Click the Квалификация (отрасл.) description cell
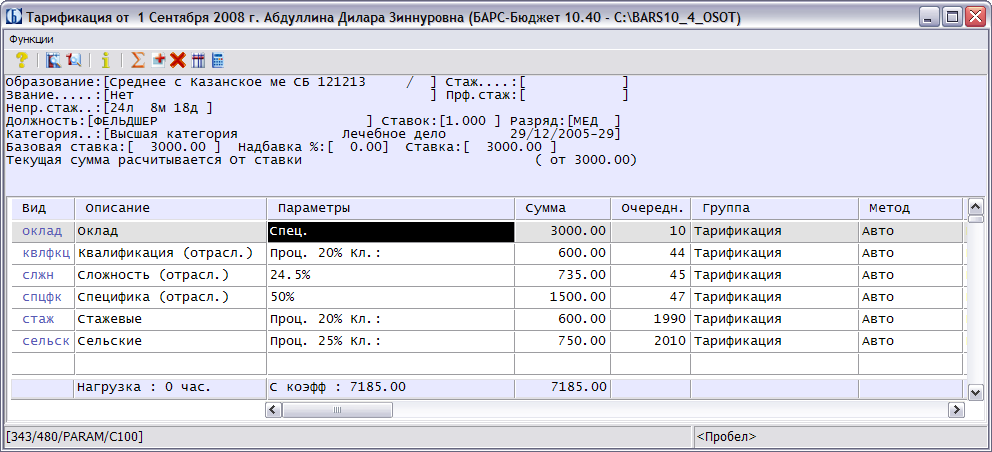The height and width of the screenshot is (452, 992). point(170,253)
